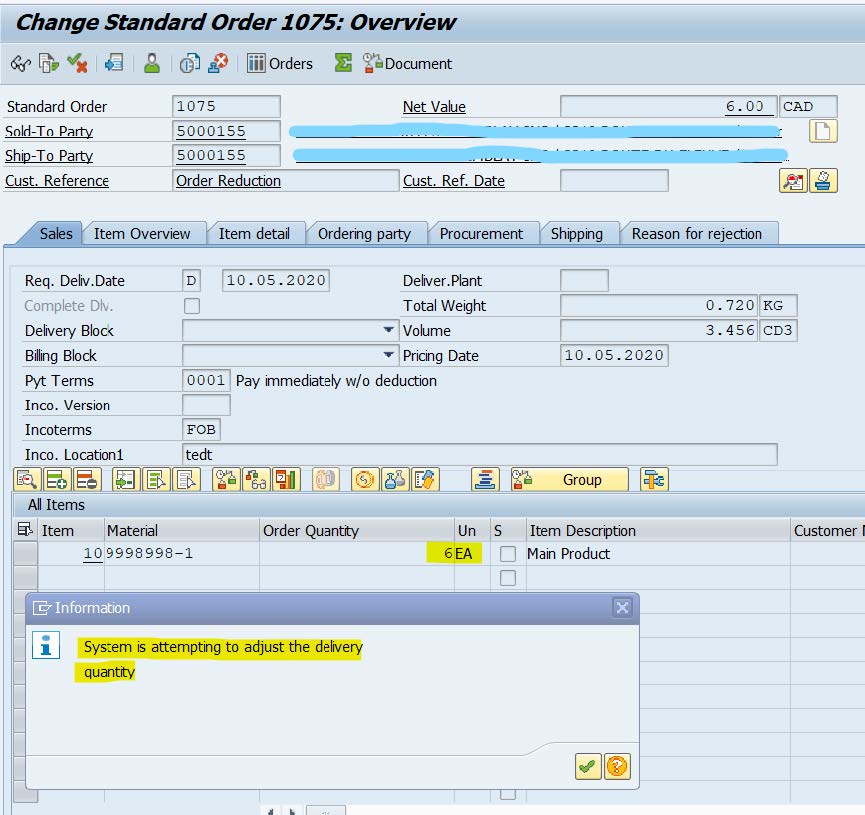The height and width of the screenshot is (815, 865).
Task: Click the green checkmark to confirm the Information dialog
Action: (x=588, y=767)
